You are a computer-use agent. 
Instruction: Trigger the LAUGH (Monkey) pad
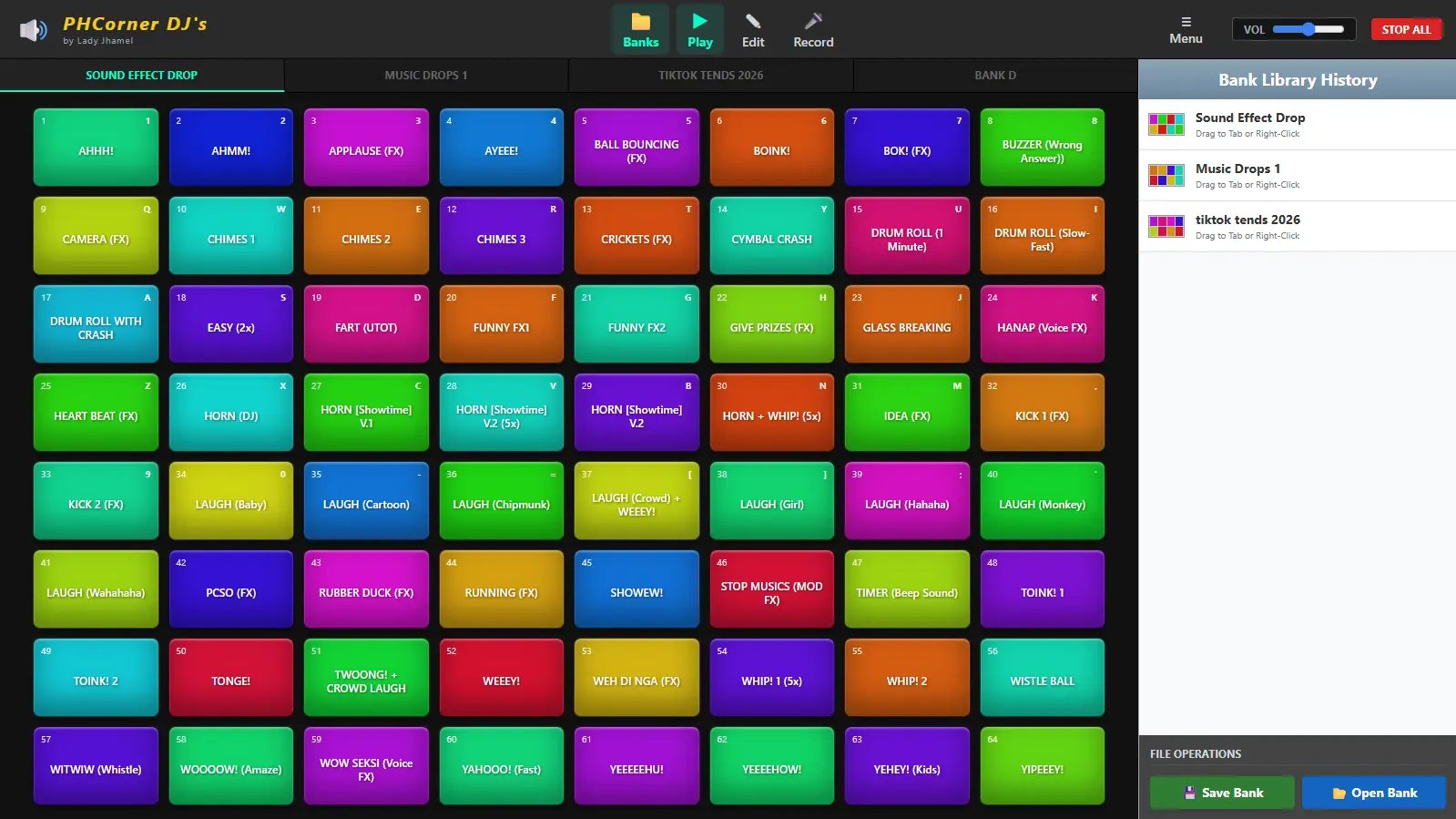pyautogui.click(x=1042, y=501)
